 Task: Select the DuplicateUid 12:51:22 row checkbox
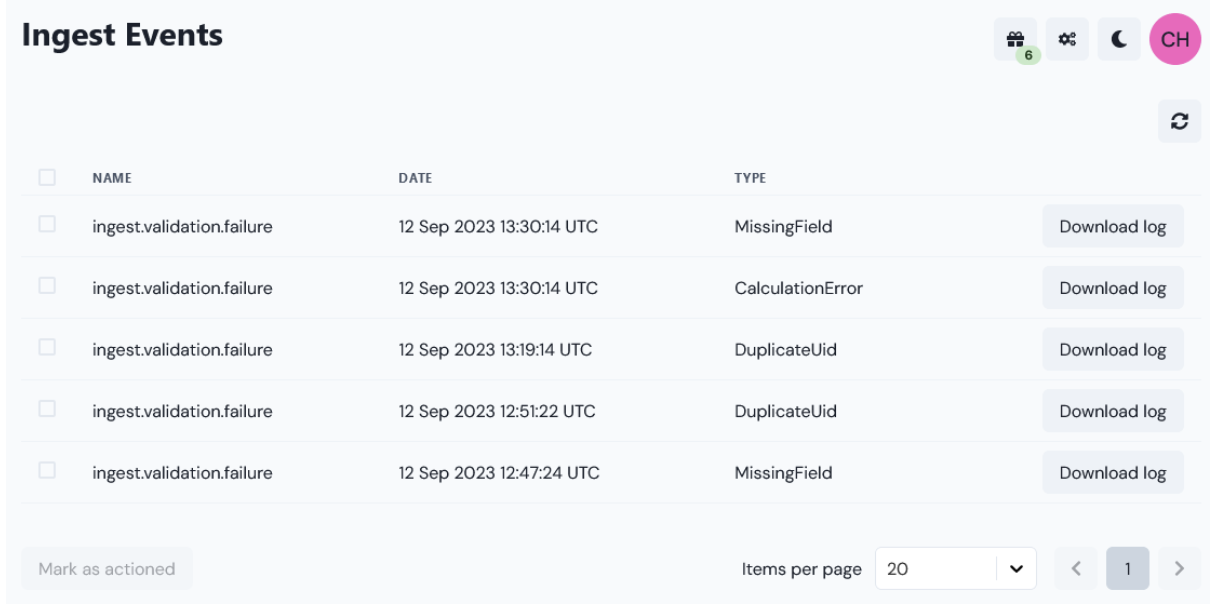tap(47, 409)
